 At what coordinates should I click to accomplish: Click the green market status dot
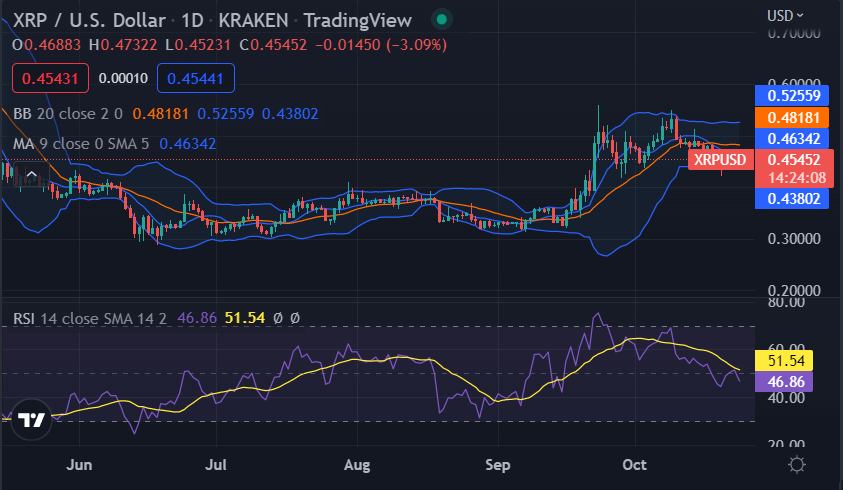442,20
